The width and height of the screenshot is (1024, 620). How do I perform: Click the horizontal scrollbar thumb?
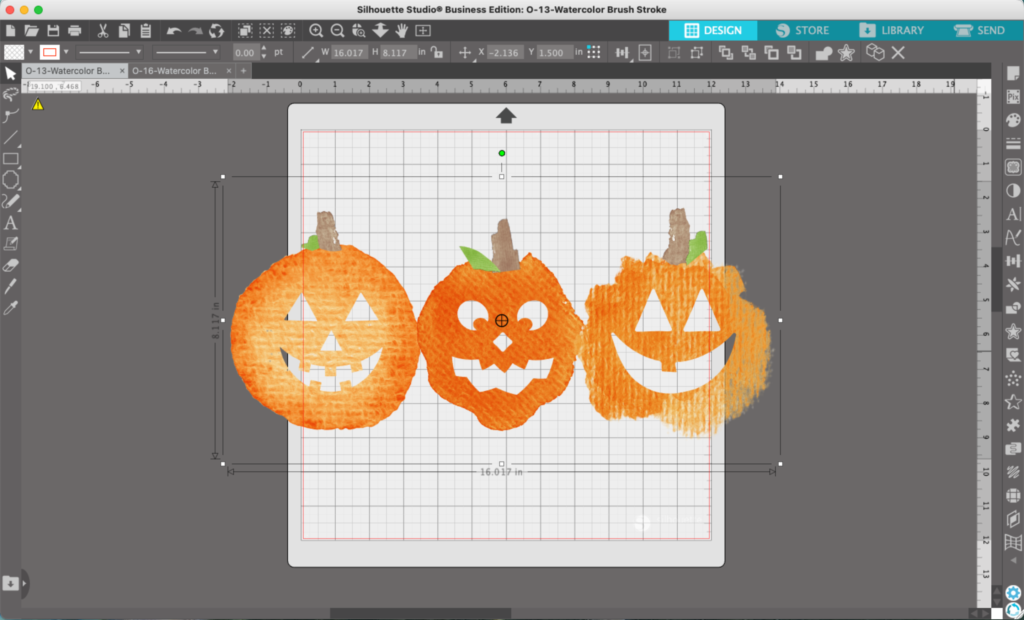coord(421,613)
